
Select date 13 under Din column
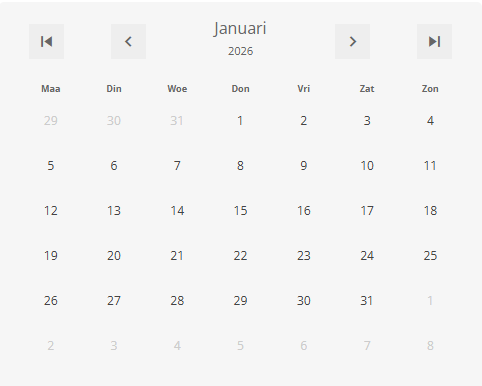114,211
